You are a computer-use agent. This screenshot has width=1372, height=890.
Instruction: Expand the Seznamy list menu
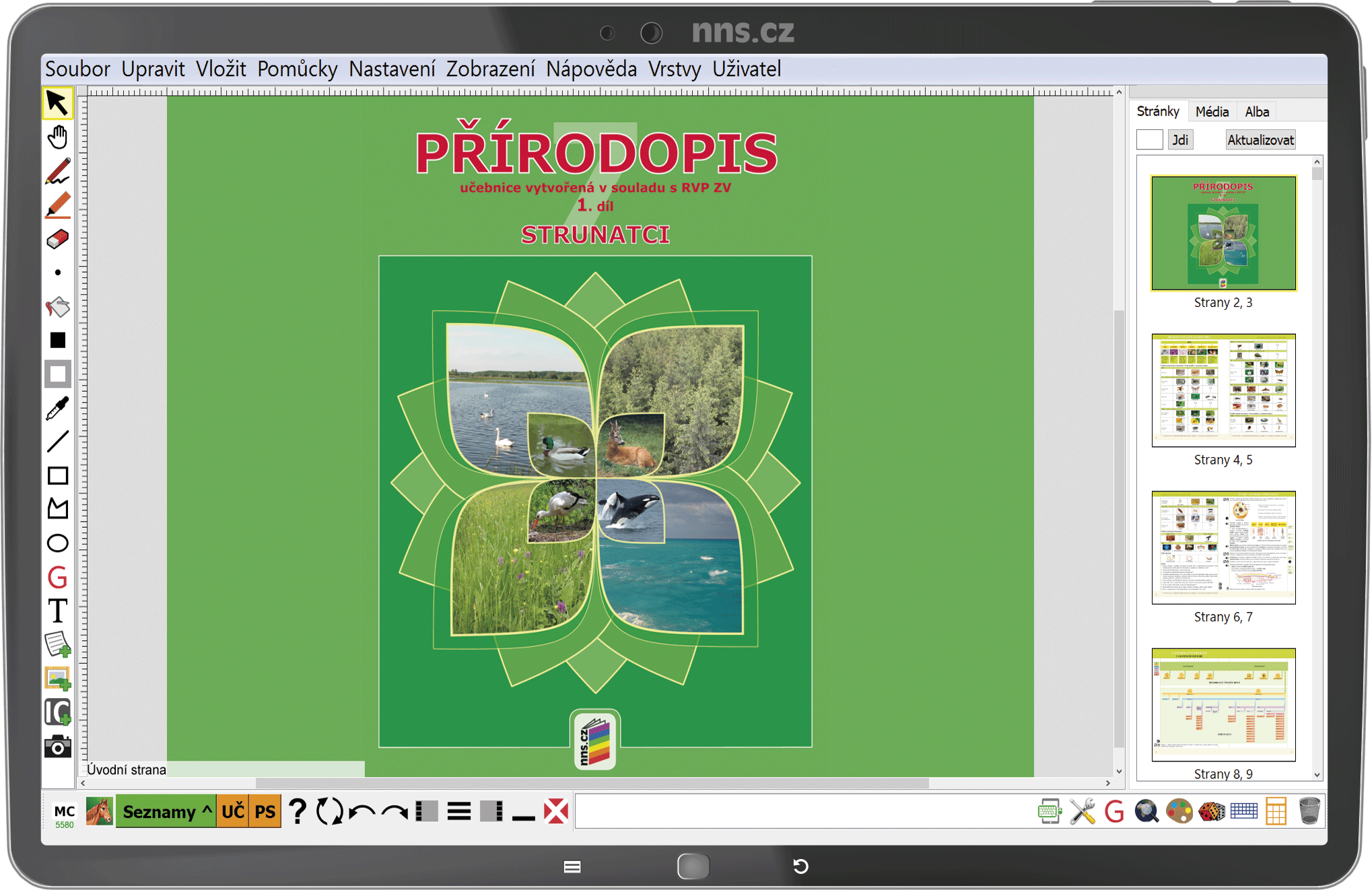(x=166, y=811)
